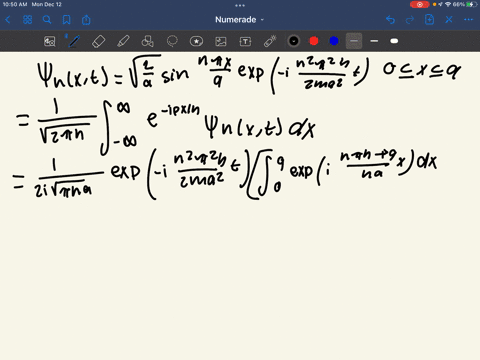Tap the Wi-Fi status icon
The height and width of the screenshot is (360, 480).
click(x=448, y=4)
